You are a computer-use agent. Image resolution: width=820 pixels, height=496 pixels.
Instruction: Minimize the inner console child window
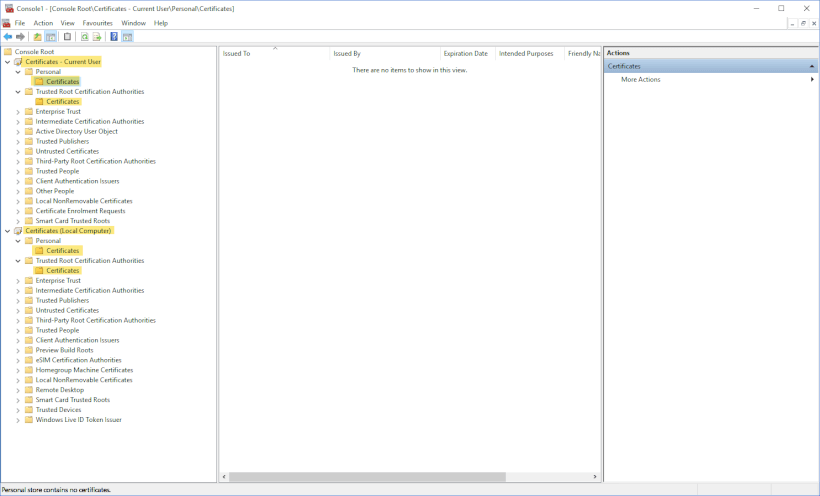[793, 24]
